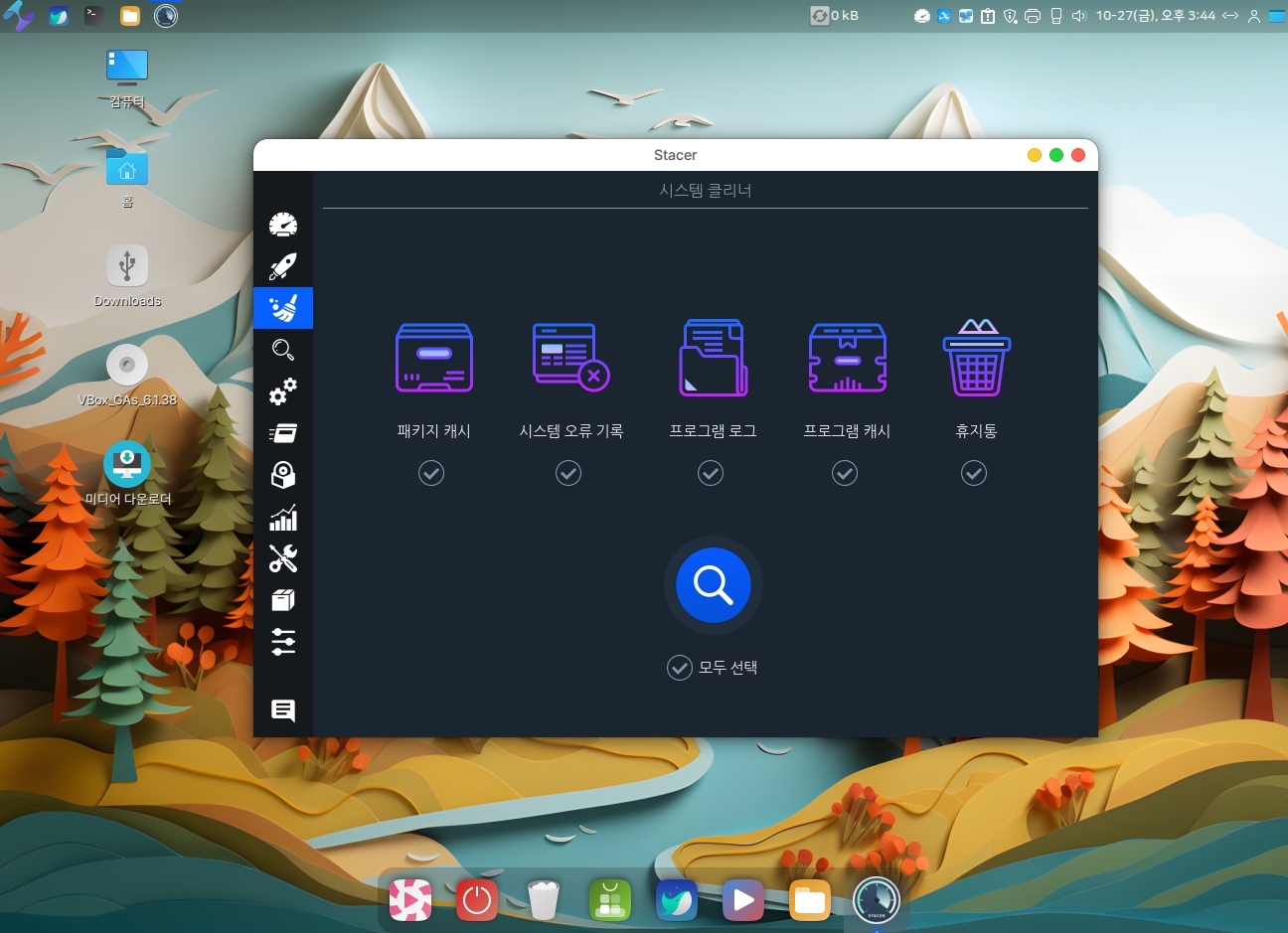Click the 프로그램 로그 folder icon
The image size is (1288, 933).
click(713, 358)
